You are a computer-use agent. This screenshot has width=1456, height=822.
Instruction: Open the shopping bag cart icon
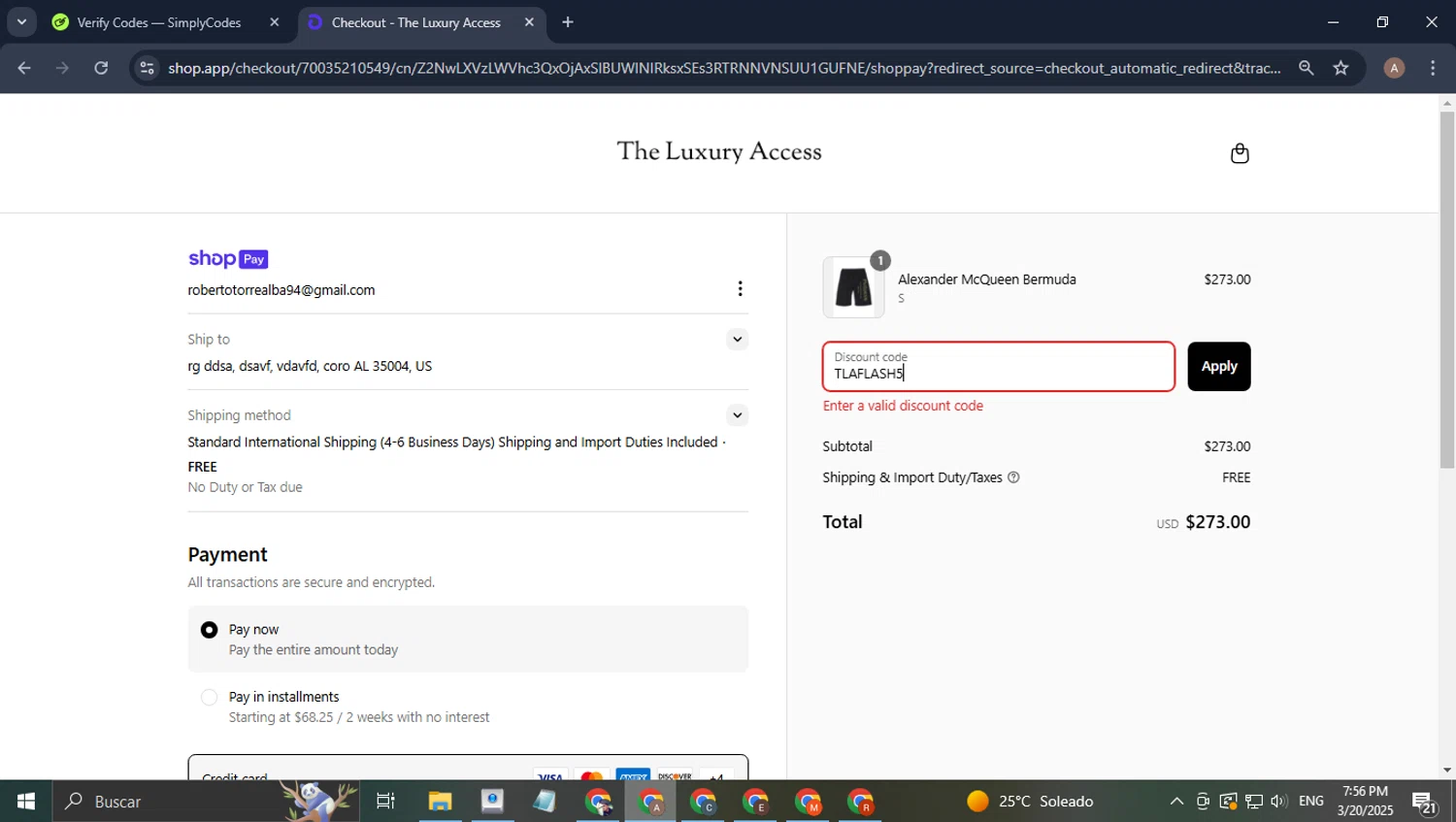tap(1240, 153)
